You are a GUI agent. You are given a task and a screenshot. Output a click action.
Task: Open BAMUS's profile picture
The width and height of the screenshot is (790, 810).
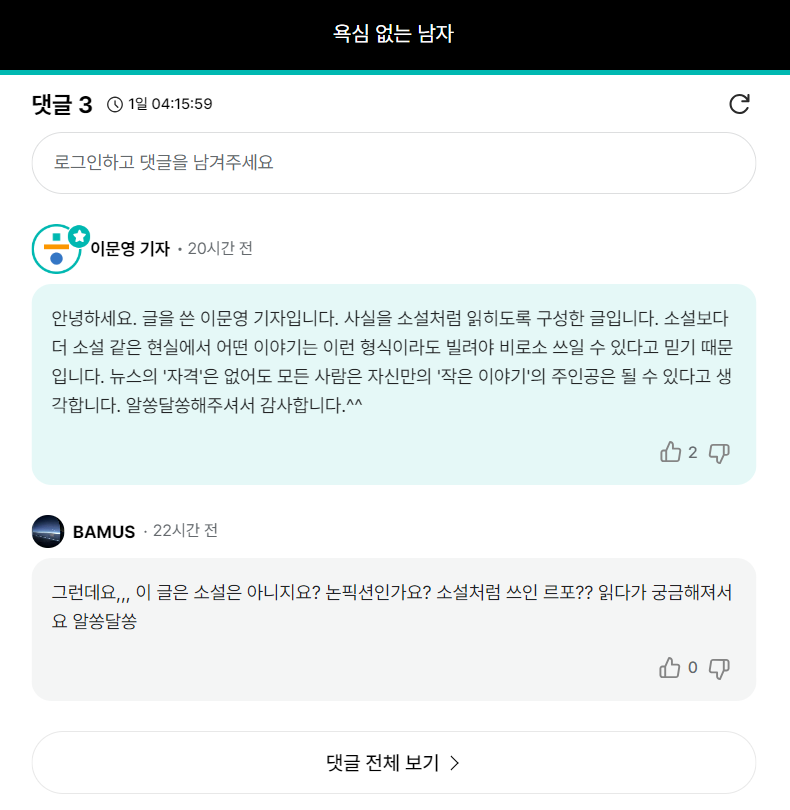[x=48, y=531]
